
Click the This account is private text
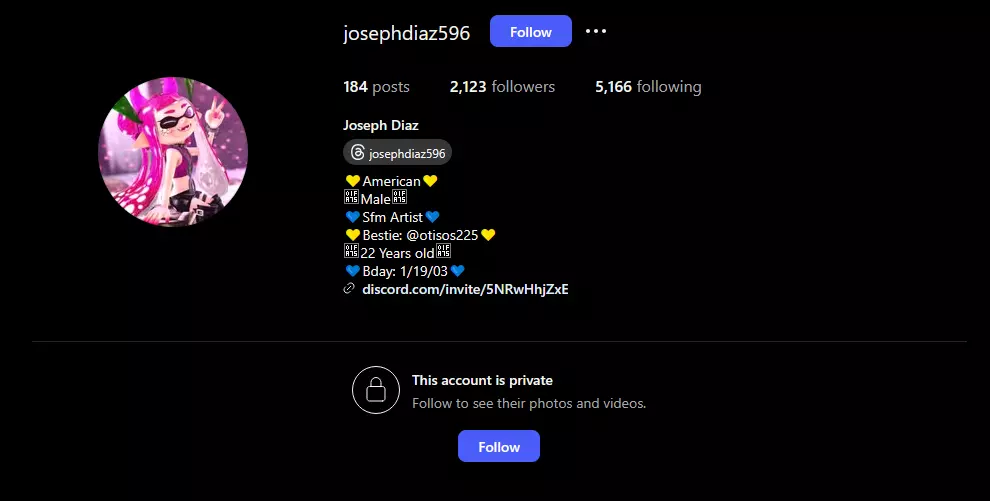click(x=482, y=380)
